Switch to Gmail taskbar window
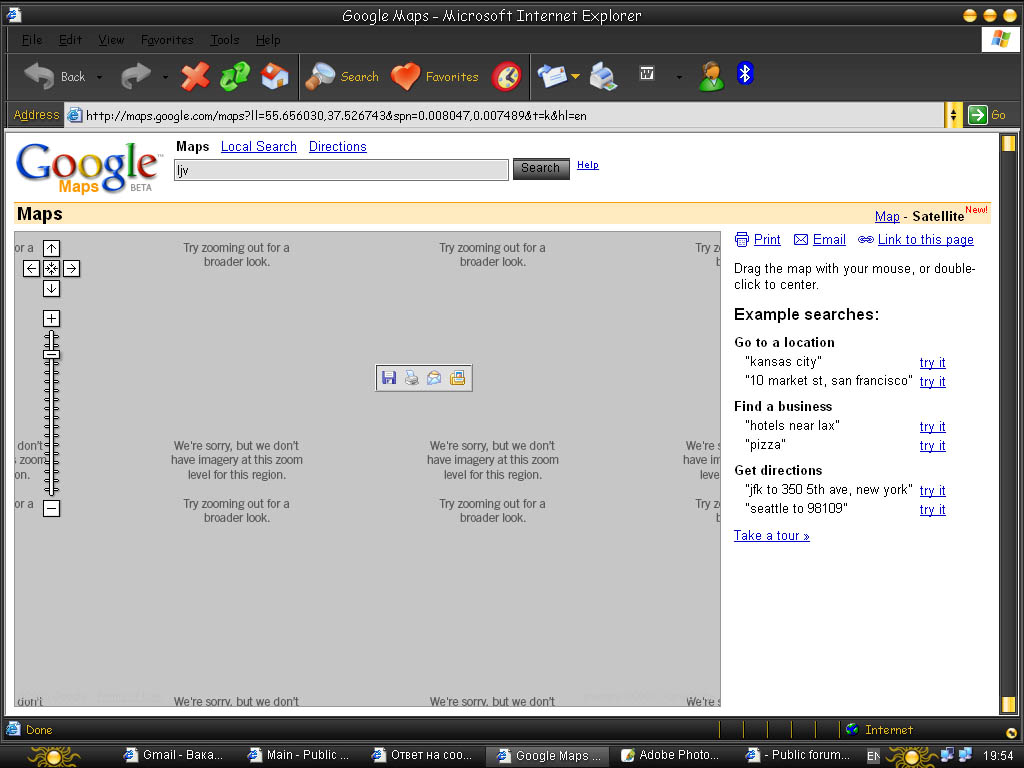The height and width of the screenshot is (768, 1024). 174,755
